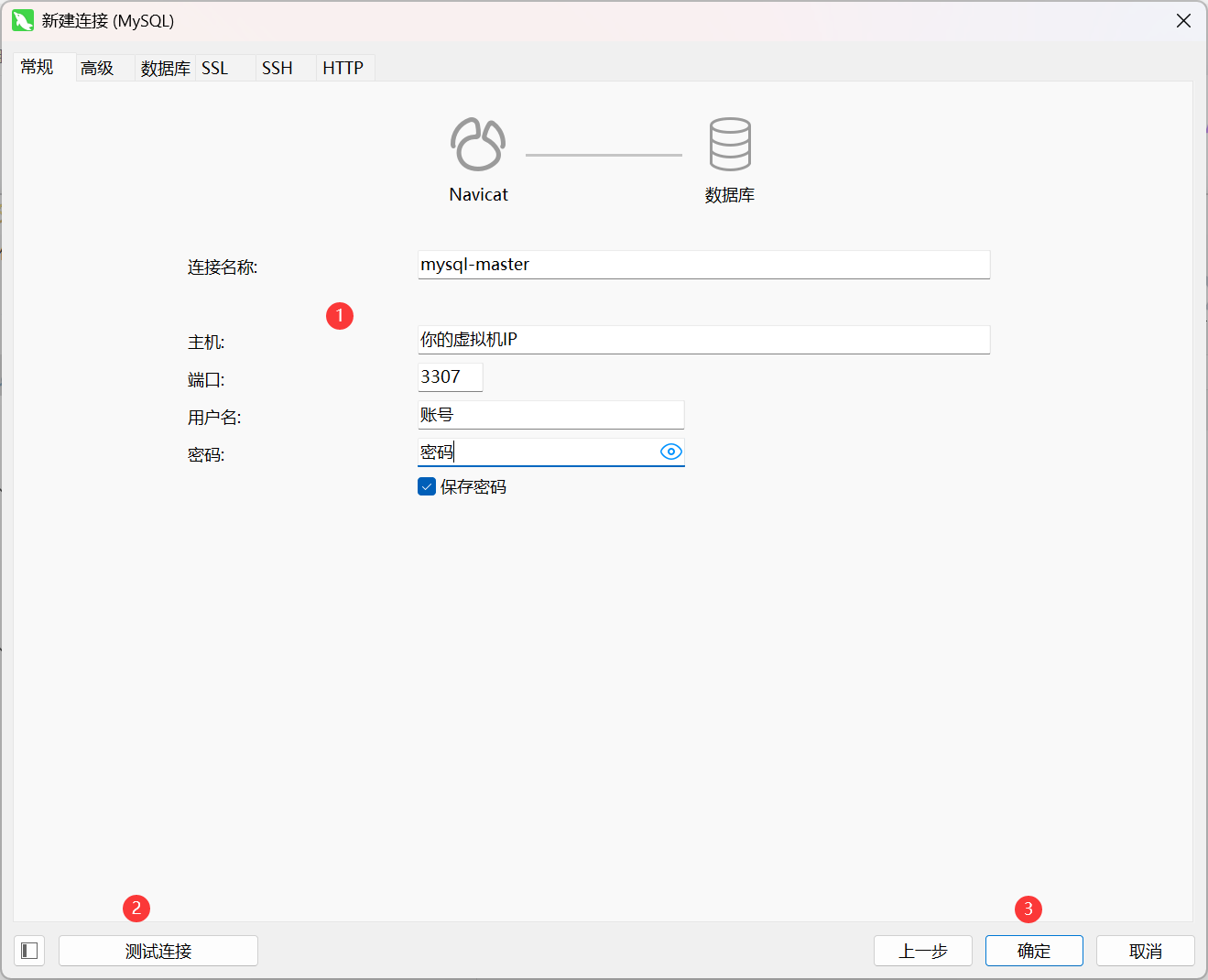The width and height of the screenshot is (1208, 980).
Task: Click the panel toggle icon at bottom left
Action: (x=28, y=951)
